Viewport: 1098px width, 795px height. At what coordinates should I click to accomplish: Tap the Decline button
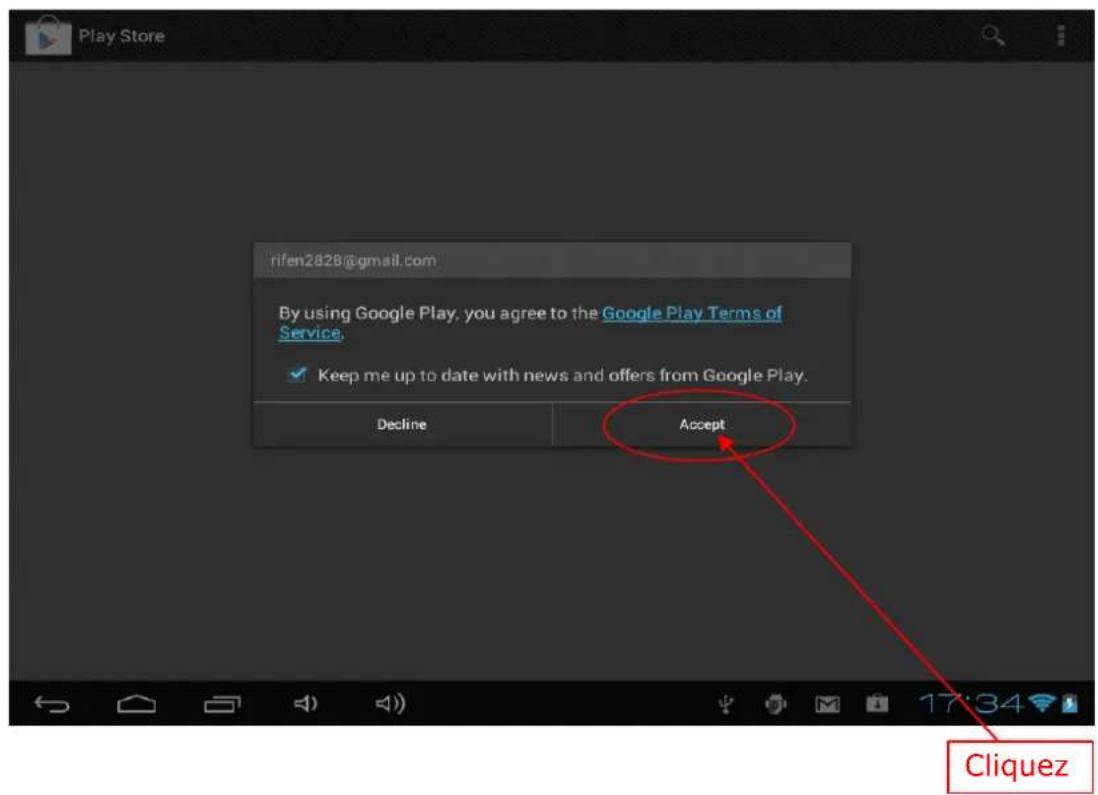click(x=402, y=424)
